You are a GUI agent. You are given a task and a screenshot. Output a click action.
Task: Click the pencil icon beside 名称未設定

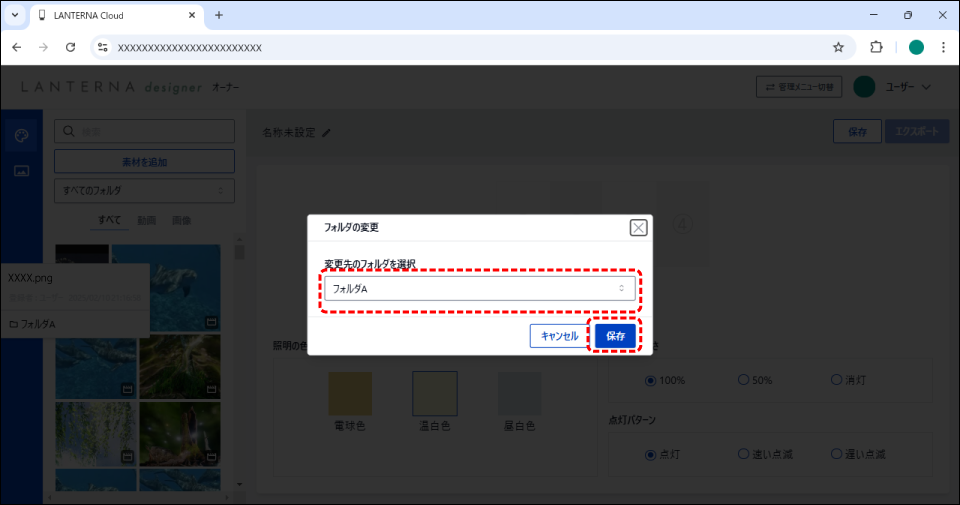[326, 132]
